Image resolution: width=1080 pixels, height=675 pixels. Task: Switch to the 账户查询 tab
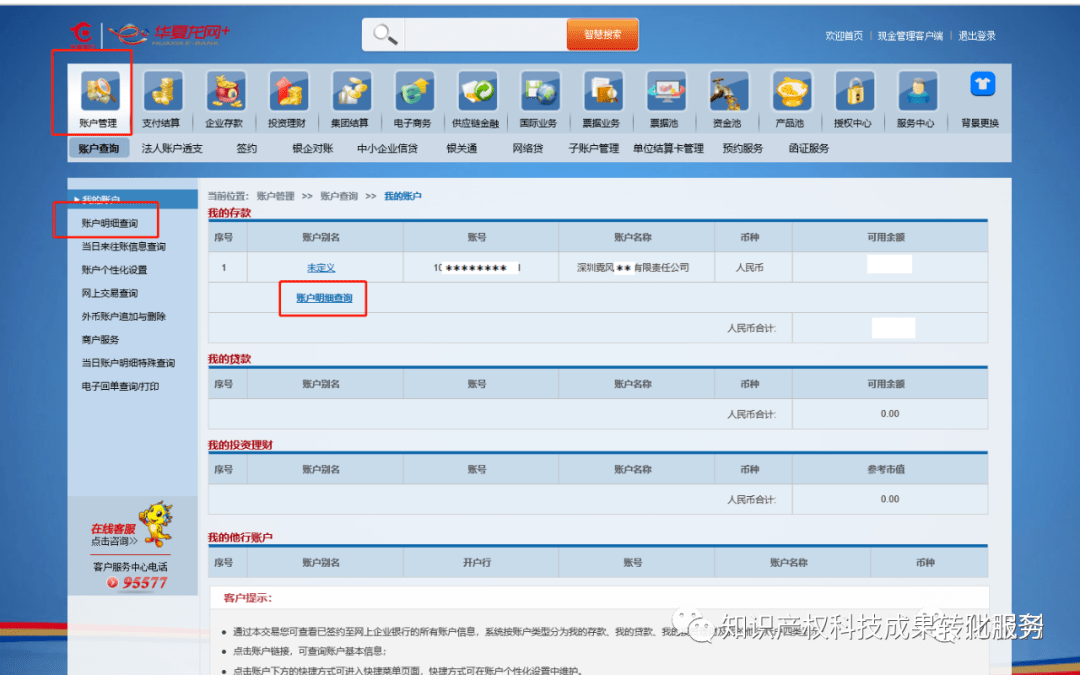97,147
